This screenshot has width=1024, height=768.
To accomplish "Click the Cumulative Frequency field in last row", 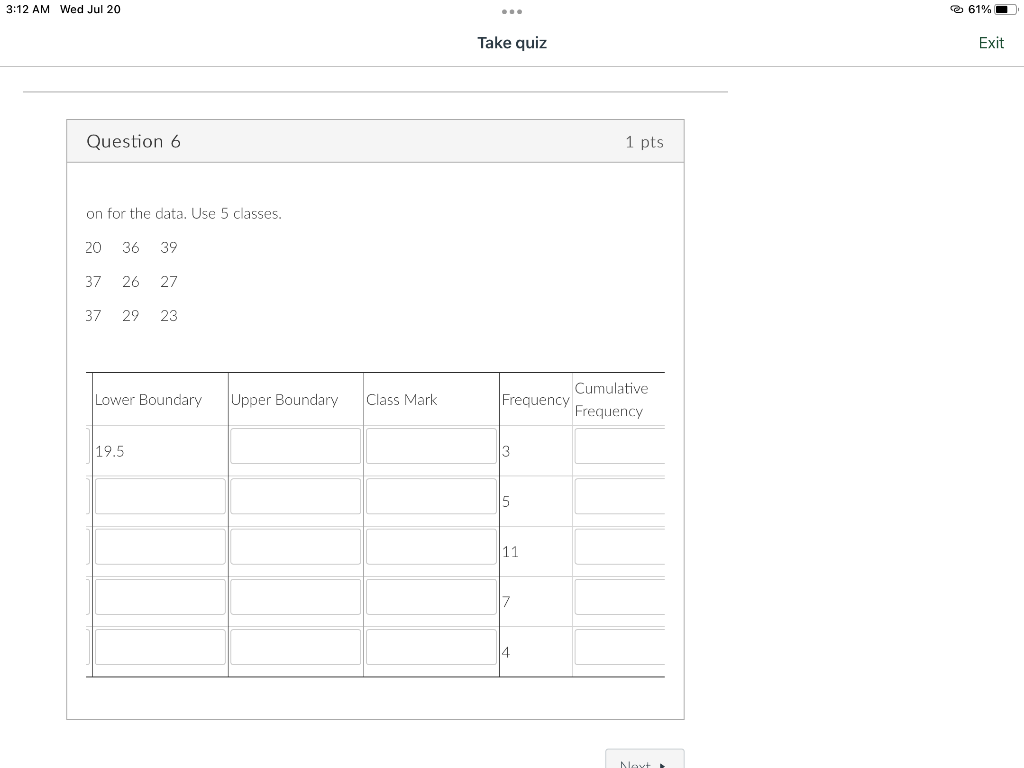I will 618,646.
